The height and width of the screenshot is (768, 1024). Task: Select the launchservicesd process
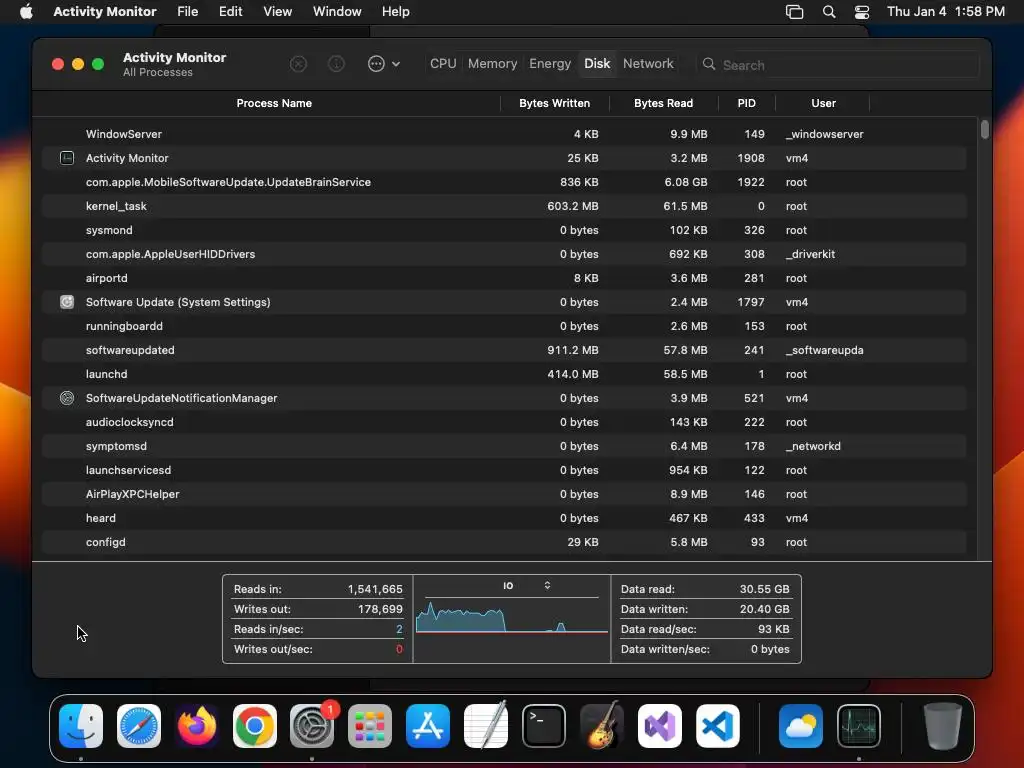(504, 470)
